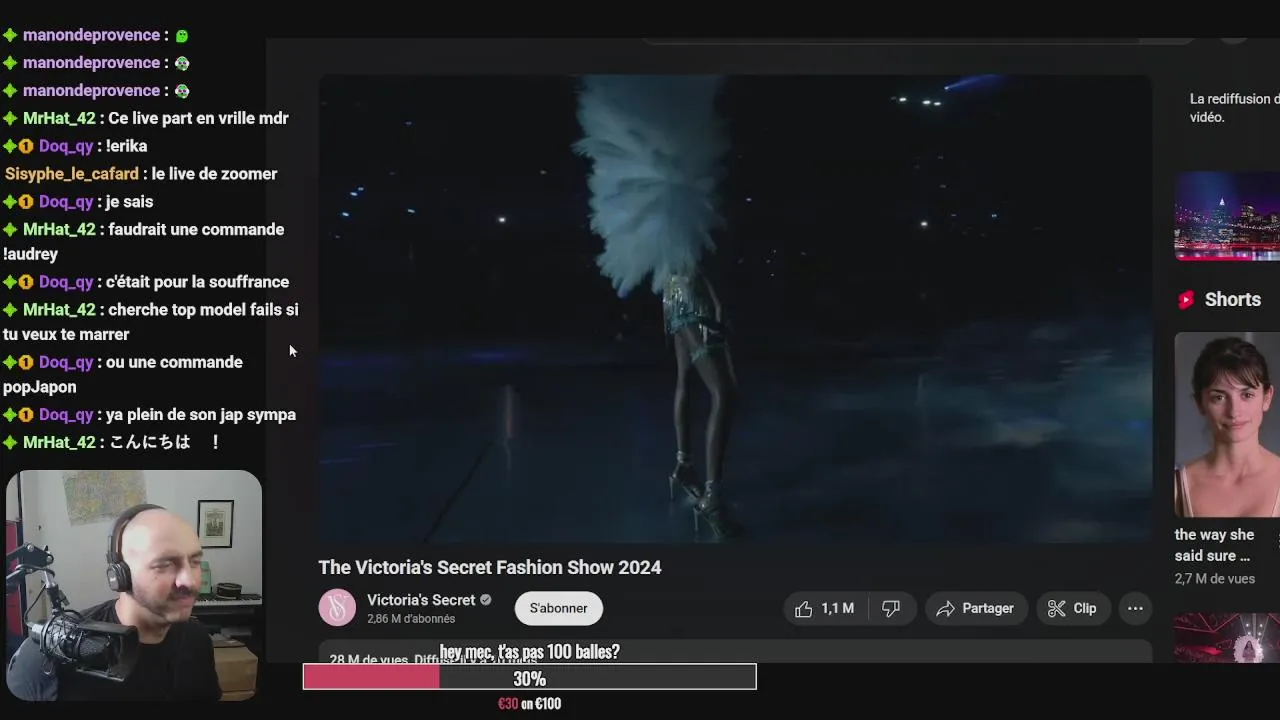Open the city skyline recommended video thumbnail
This screenshot has width=1280, height=720.
tap(1227, 216)
